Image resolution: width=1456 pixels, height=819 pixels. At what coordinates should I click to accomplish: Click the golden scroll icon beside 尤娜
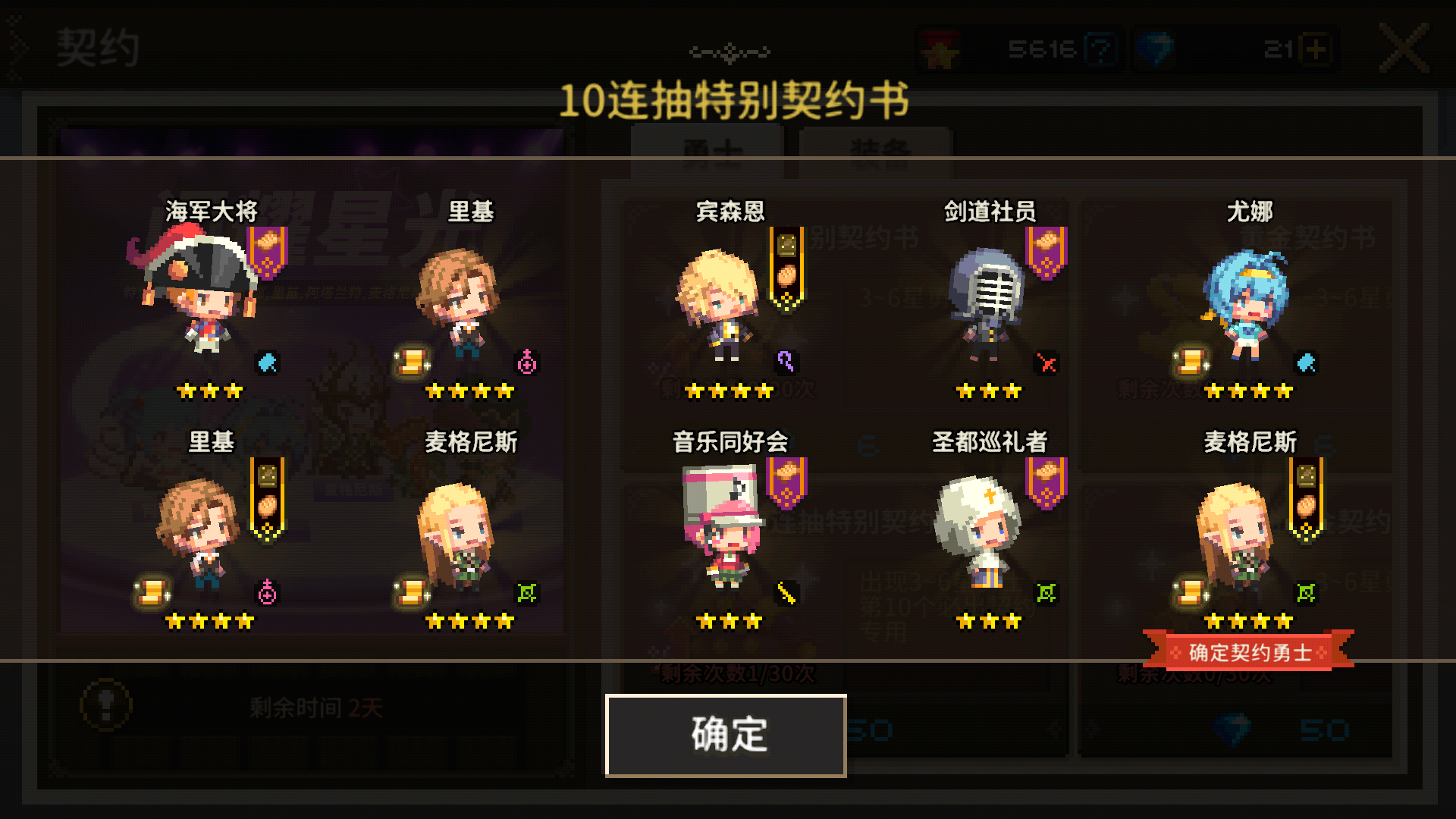coord(1190,362)
